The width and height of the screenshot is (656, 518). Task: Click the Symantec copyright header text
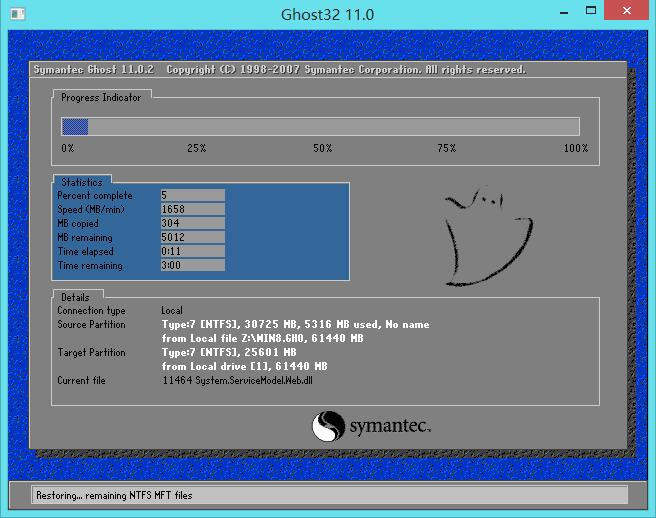[279, 70]
